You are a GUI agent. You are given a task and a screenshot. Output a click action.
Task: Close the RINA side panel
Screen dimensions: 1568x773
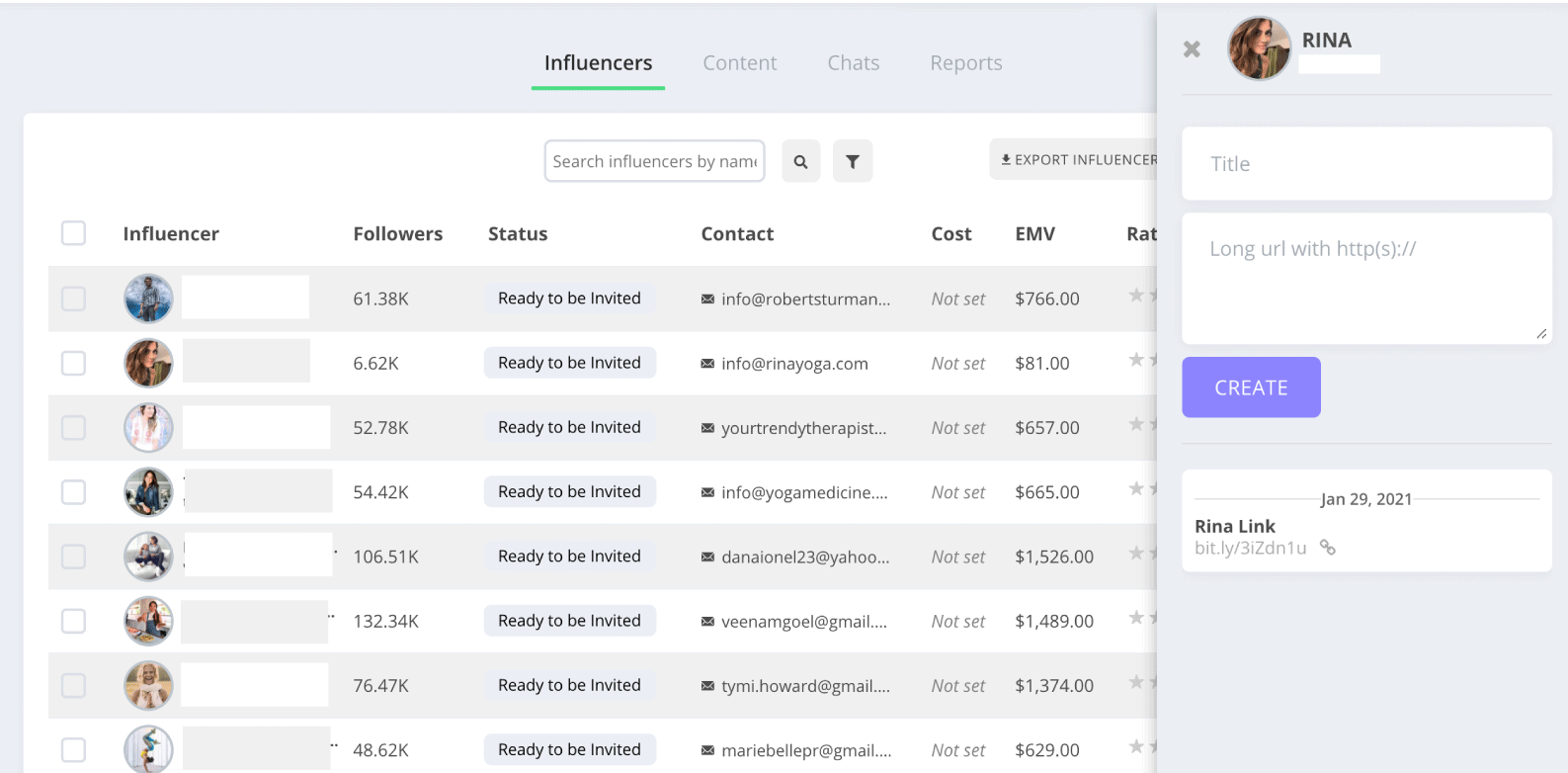point(1192,49)
